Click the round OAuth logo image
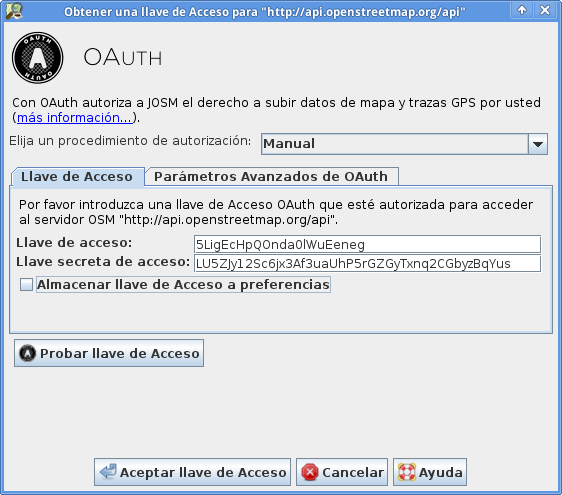 point(38,58)
